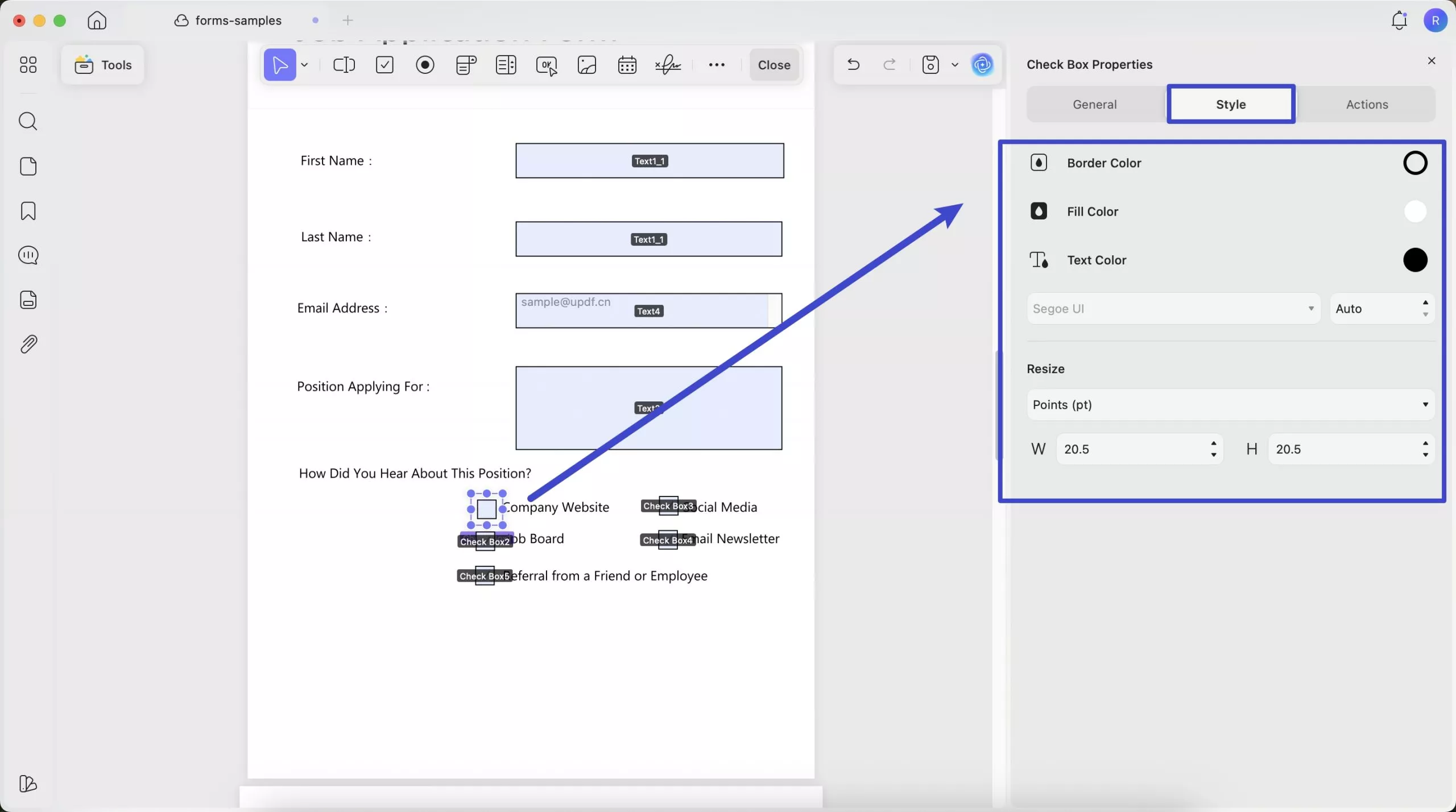
Task: Select the checkbox form field tool
Action: pyautogui.click(x=384, y=64)
